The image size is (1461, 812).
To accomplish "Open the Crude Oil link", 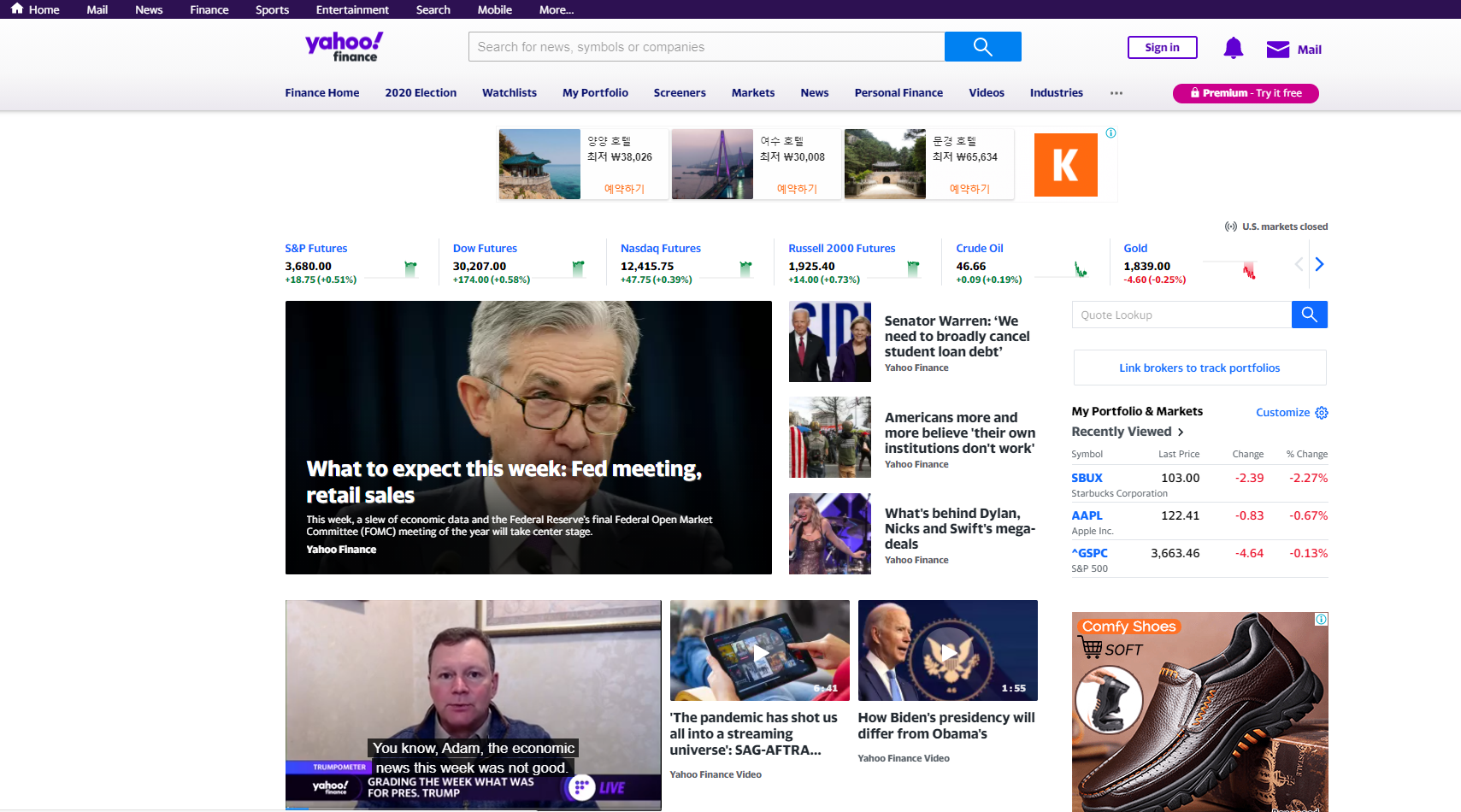I will (980, 249).
